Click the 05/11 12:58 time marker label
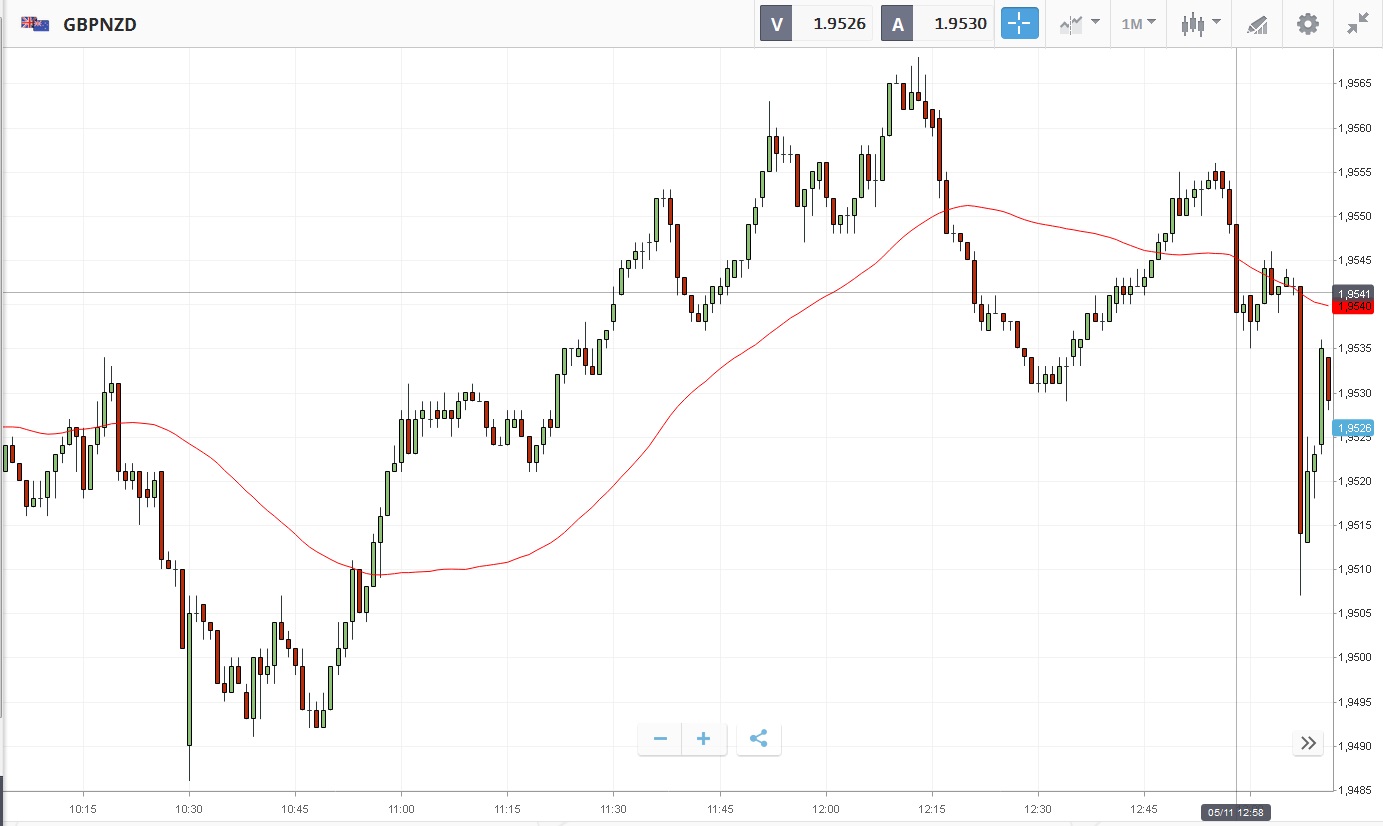The image size is (1383, 826). click(x=1236, y=812)
